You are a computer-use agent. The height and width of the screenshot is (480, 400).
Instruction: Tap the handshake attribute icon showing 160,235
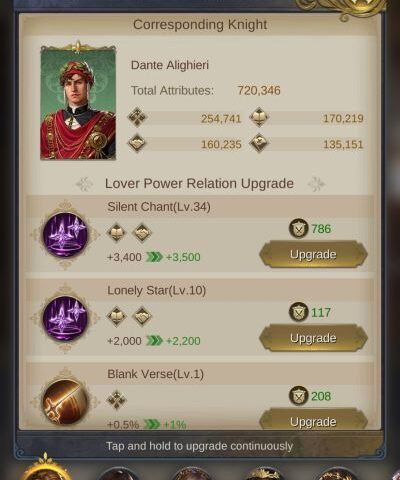pyautogui.click(x=137, y=143)
